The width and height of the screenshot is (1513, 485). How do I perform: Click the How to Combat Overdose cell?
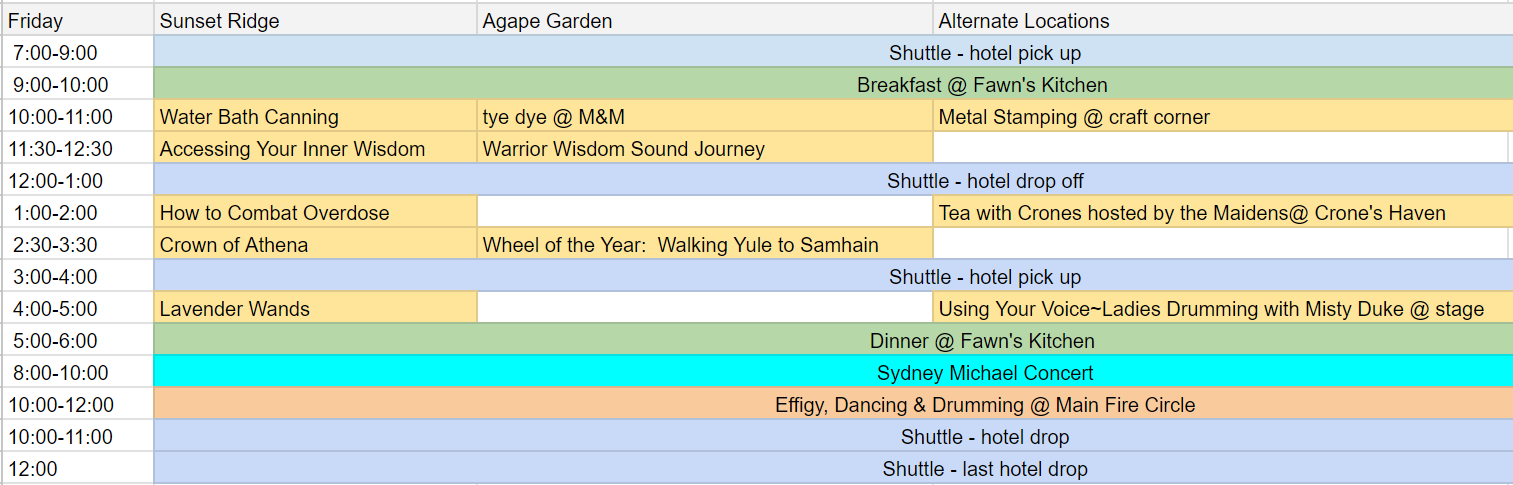[x=315, y=212]
